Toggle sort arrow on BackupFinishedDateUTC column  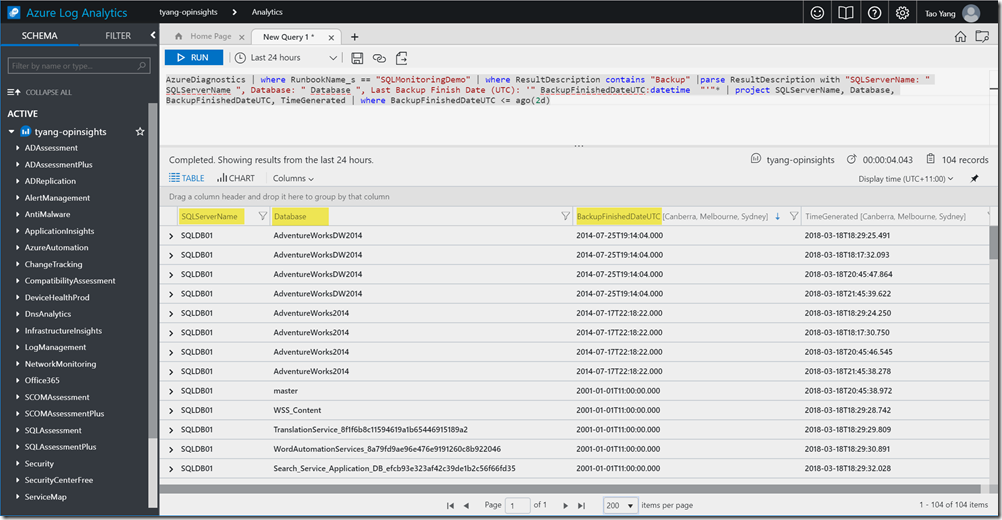tap(778, 217)
